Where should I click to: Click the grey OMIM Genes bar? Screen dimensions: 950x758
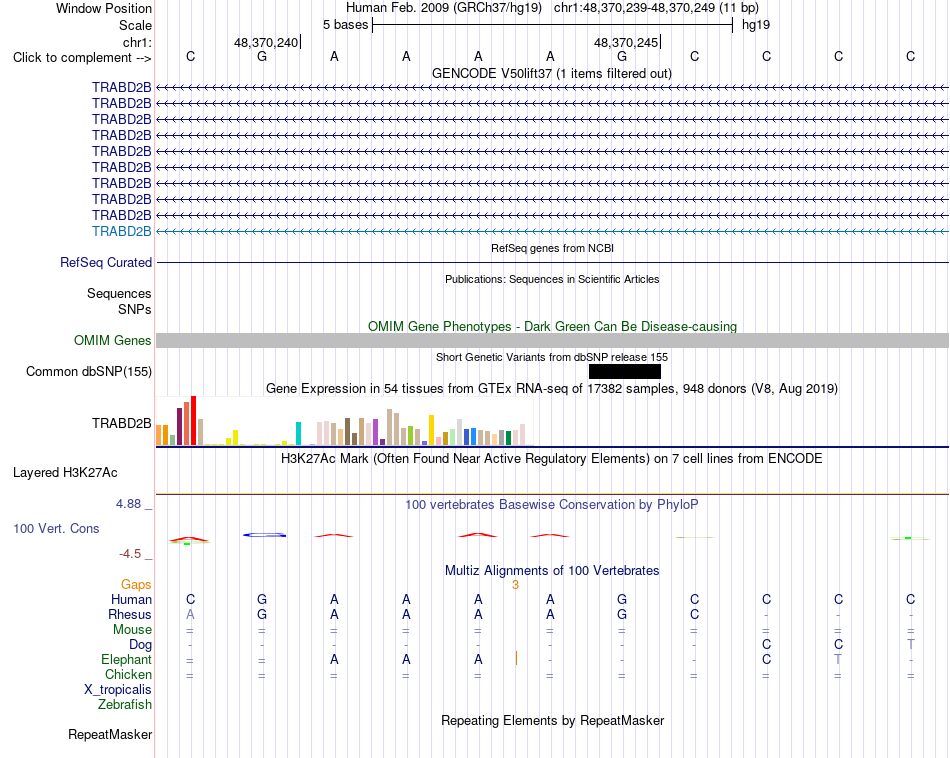[552, 341]
